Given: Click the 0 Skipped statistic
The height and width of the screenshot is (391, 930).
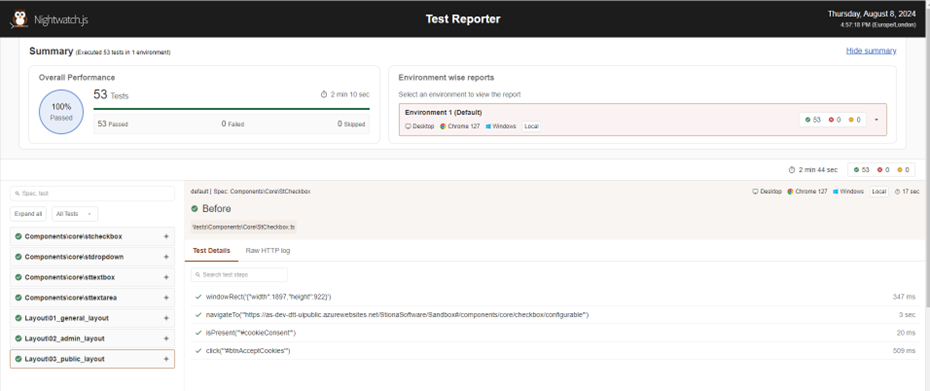Looking at the screenshot, I should coord(351,124).
